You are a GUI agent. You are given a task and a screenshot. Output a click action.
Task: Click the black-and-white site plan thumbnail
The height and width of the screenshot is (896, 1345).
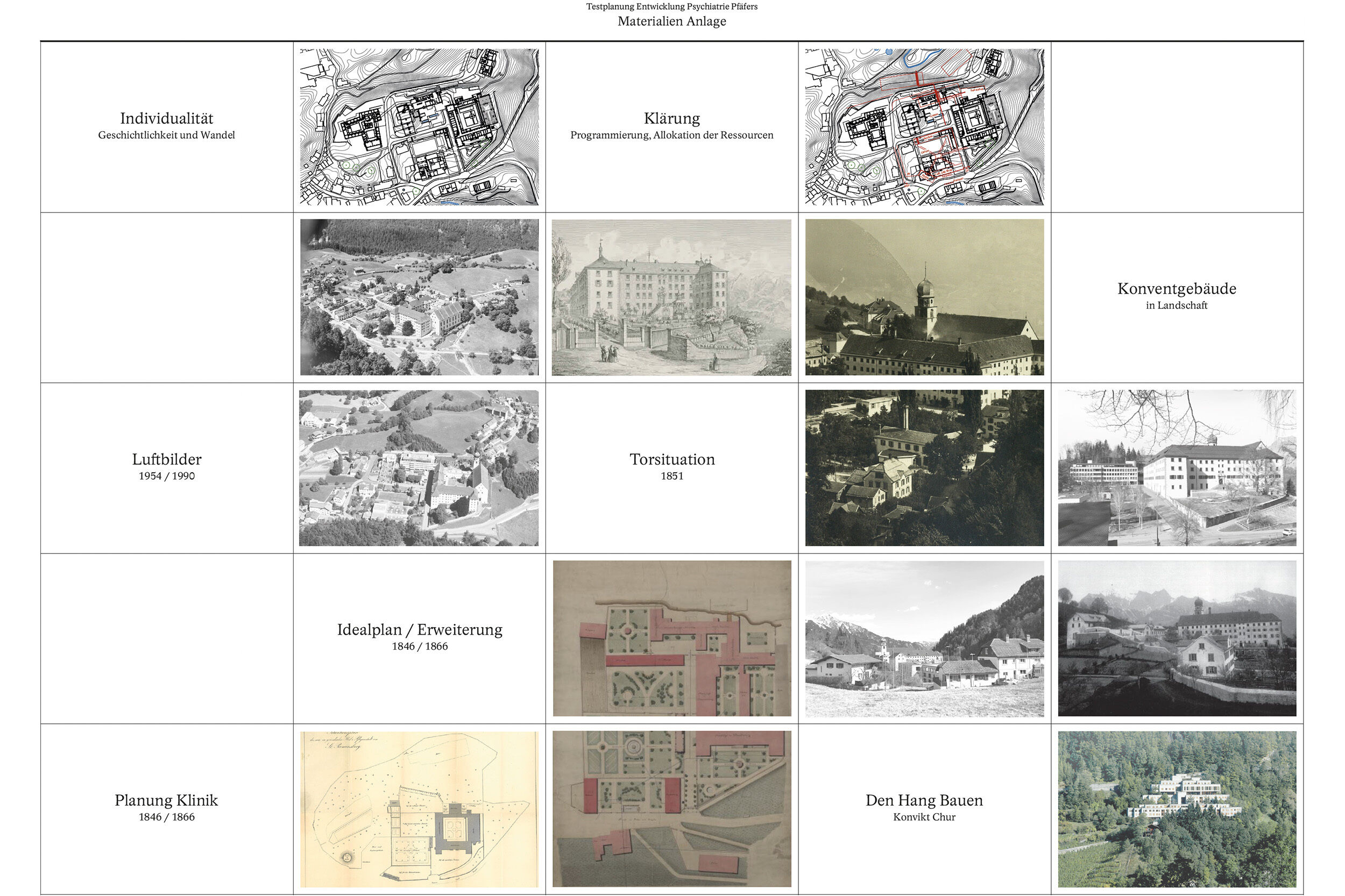pyautogui.click(x=419, y=127)
